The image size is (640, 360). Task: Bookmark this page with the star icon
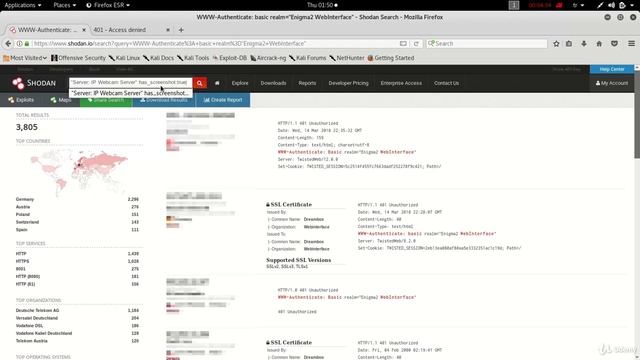[x=556, y=44]
